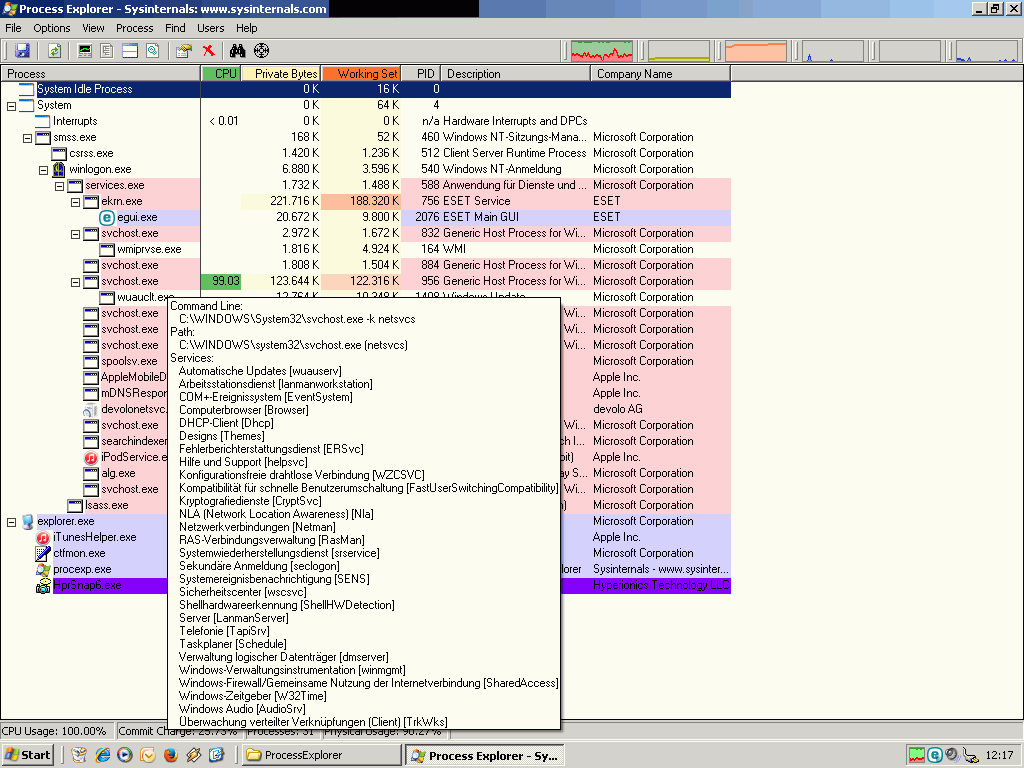Open the System Information graph icon
Screen dimensions: 1024x768
(85, 50)
